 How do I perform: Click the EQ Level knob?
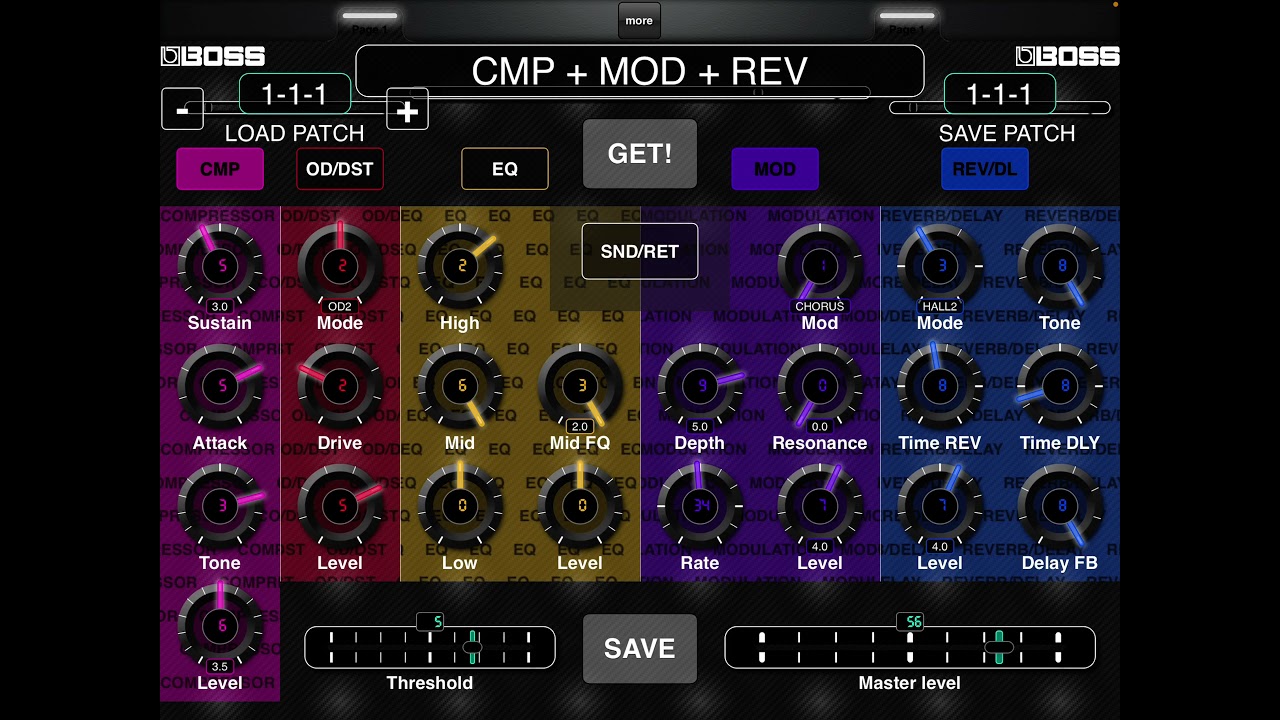click(580, 506)
